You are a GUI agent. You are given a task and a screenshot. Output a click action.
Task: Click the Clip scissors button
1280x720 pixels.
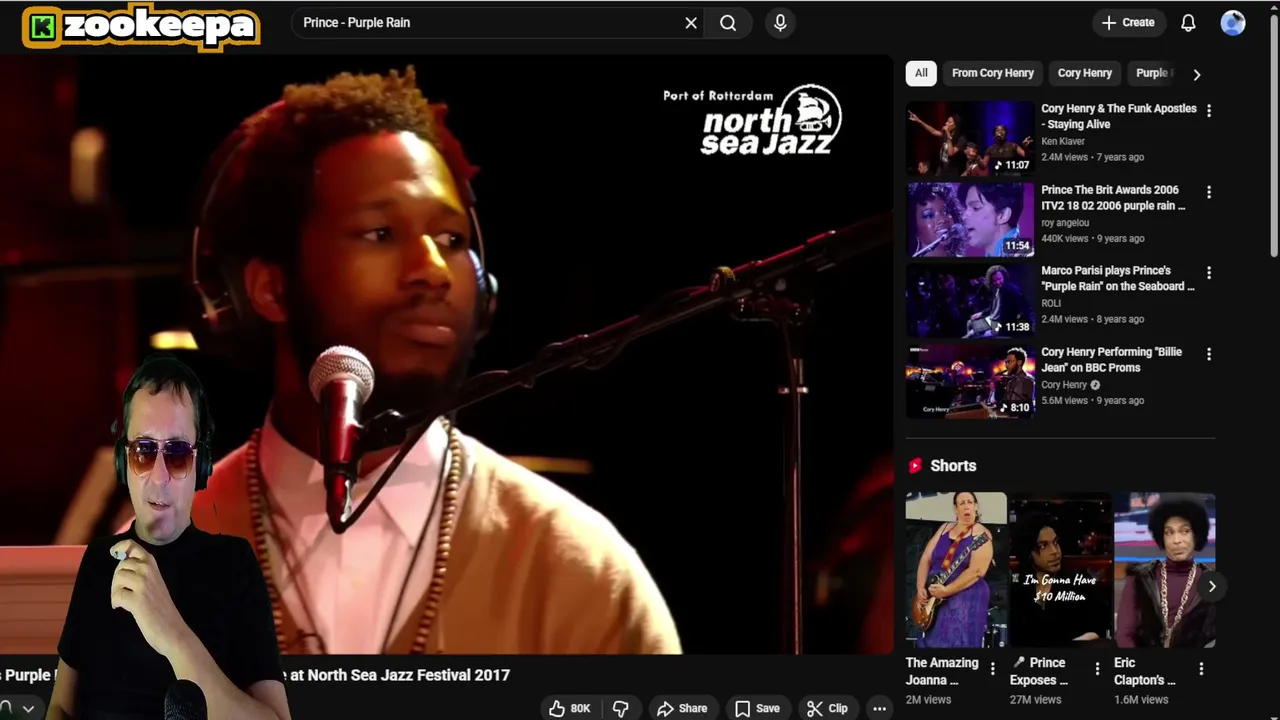click(x=828, y=708)
